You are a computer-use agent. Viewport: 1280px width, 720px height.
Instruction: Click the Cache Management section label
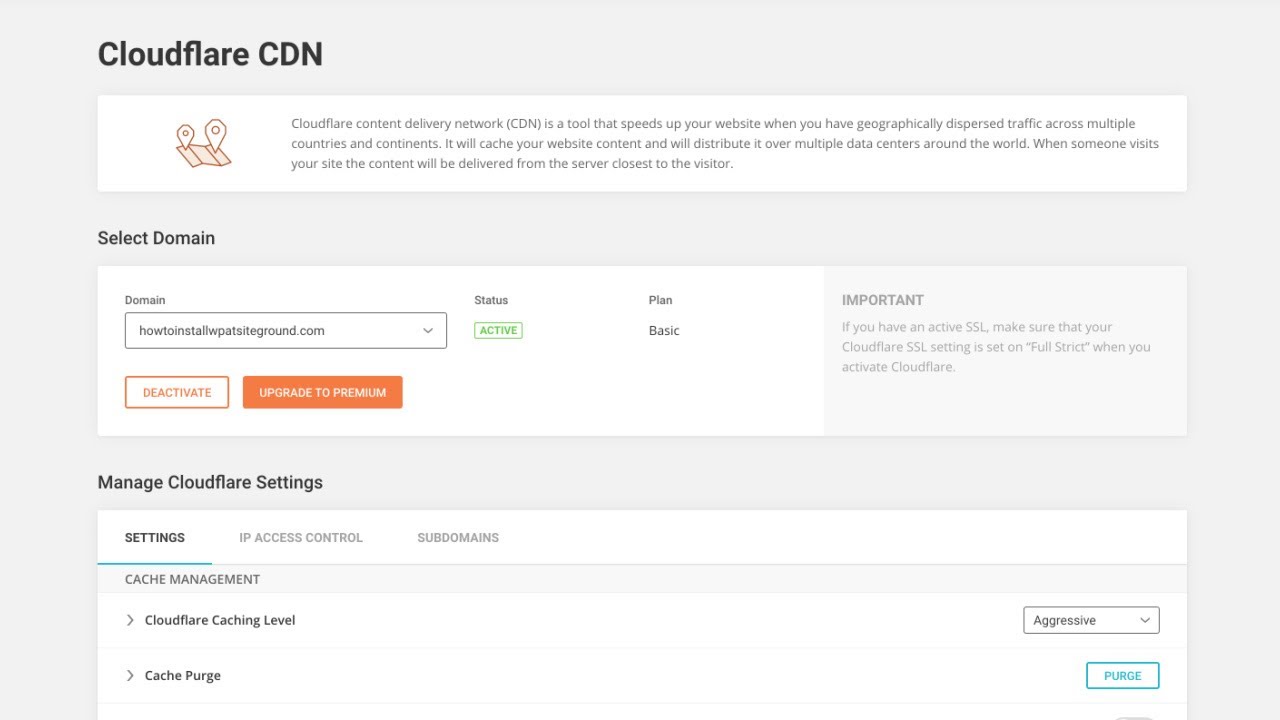click(x=192, y=579)
